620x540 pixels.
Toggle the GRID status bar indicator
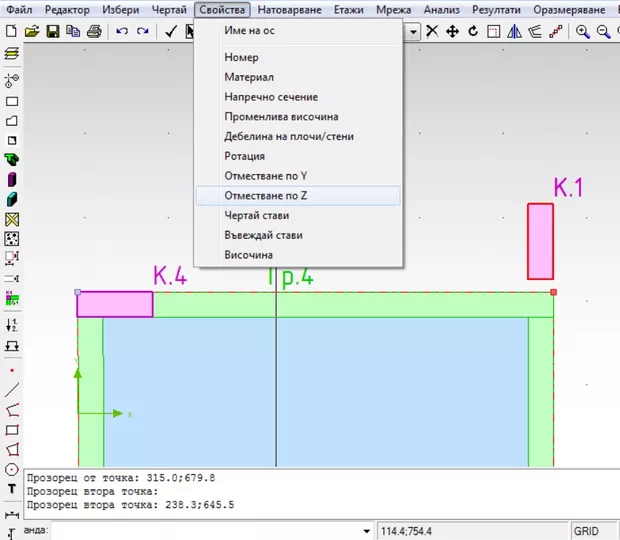click(x=586, y=530)
